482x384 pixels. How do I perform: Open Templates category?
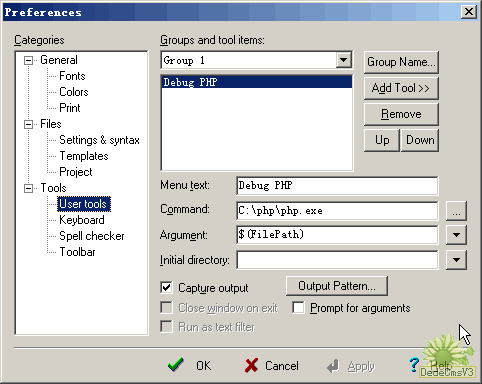pyautogui.click(x=84, y=156)
